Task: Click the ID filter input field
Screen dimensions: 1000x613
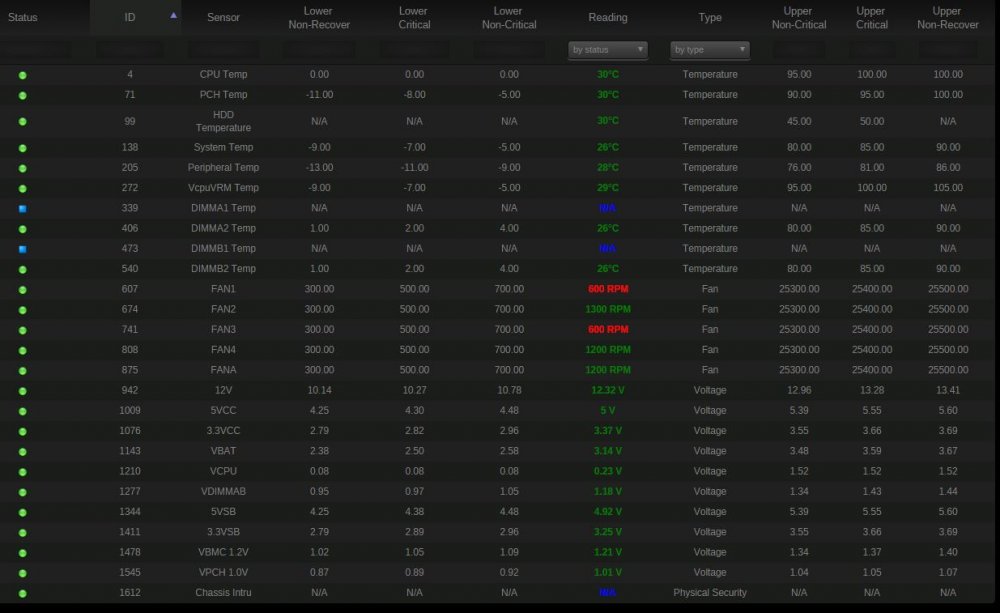Action: tap(129, 50)
